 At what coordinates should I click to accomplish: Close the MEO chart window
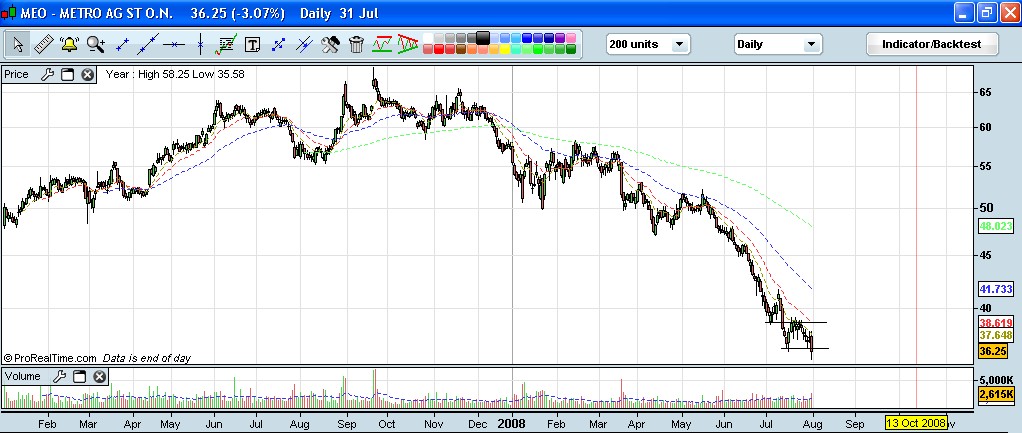pyautogui.click(x=1008, y=13)
